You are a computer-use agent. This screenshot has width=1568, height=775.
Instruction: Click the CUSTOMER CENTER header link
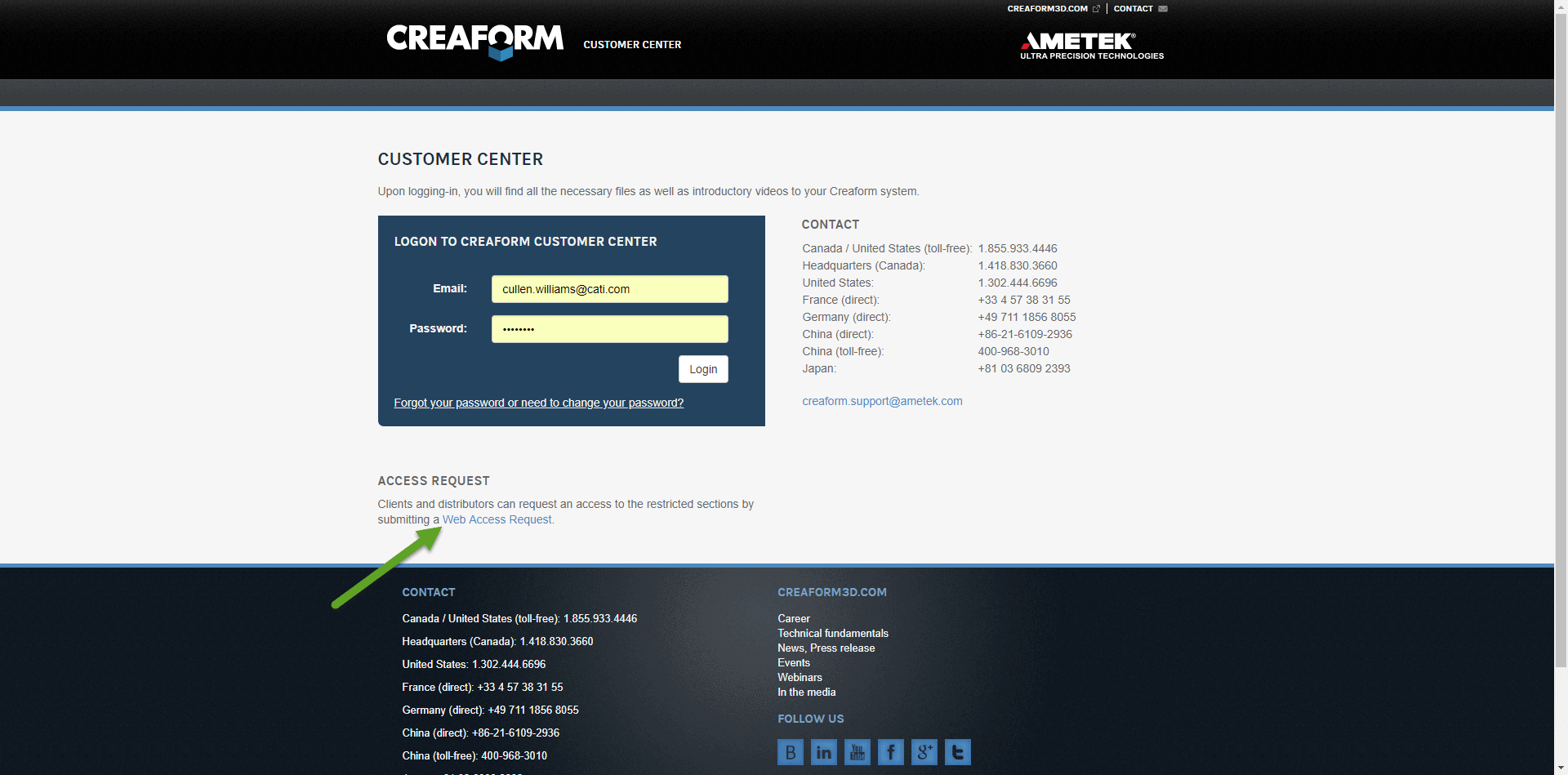(632, 45)
